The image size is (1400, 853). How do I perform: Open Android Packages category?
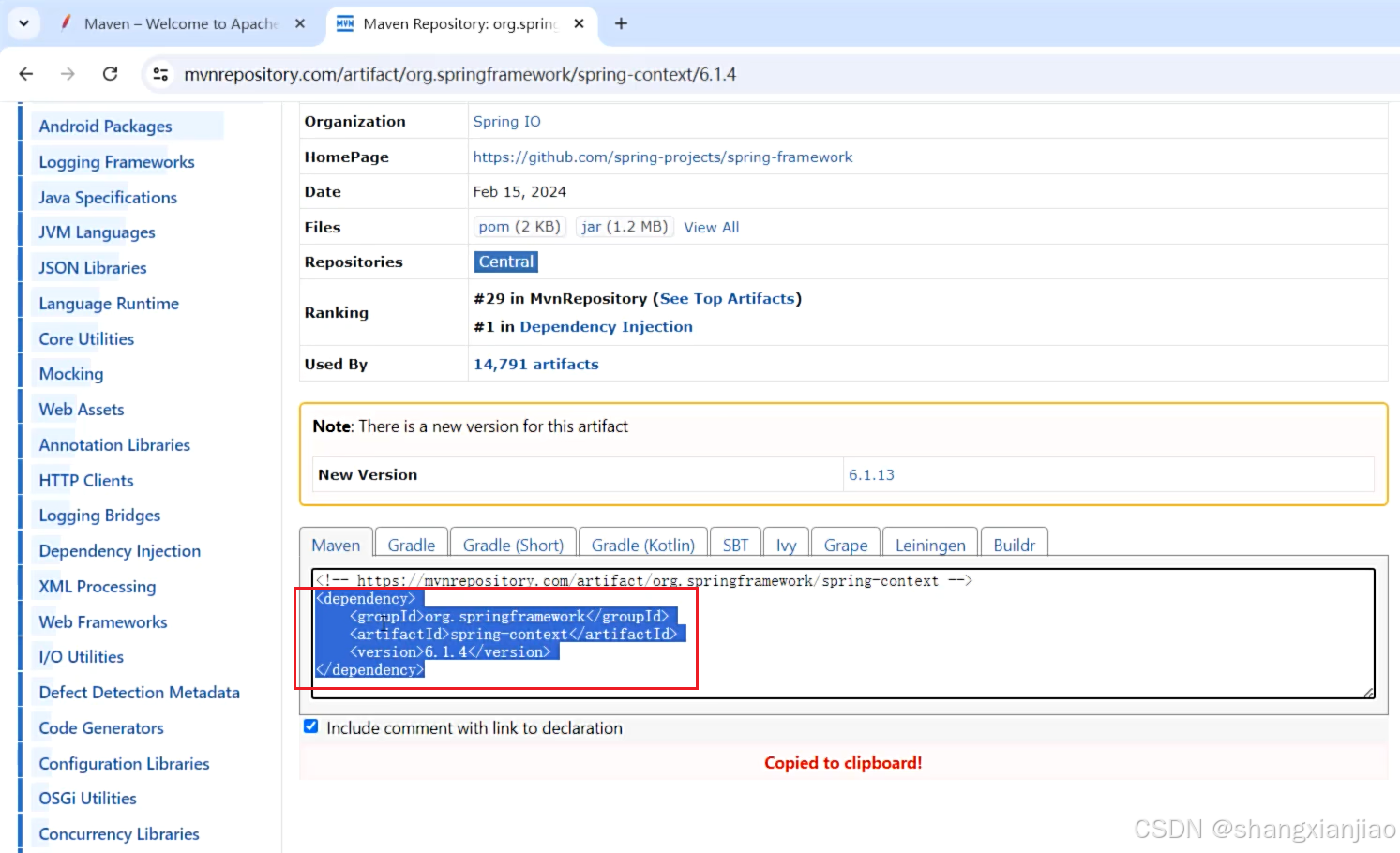coord(106,127)
